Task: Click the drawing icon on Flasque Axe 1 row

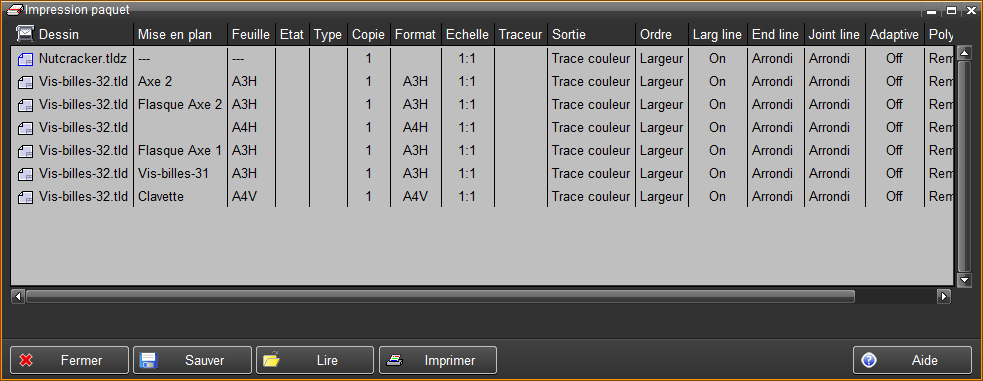Action: (25, 151)
